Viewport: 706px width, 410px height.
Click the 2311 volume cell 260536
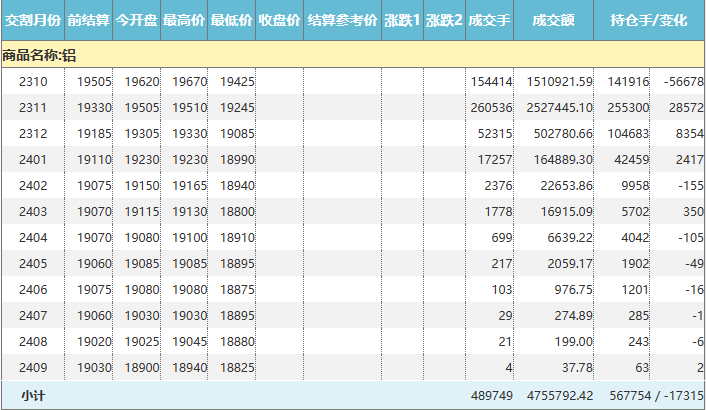[x=490, y=107]
